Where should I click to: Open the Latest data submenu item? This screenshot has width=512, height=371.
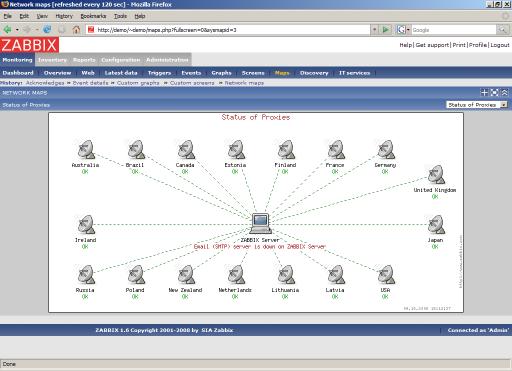(x=121, y=73)
